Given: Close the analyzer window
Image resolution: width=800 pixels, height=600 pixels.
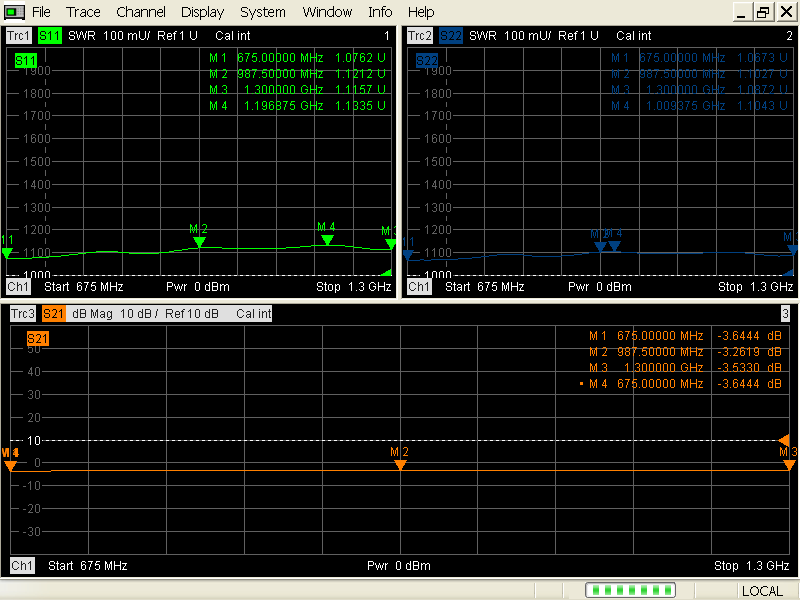Looking at the screenshot, I should (786, 12).
